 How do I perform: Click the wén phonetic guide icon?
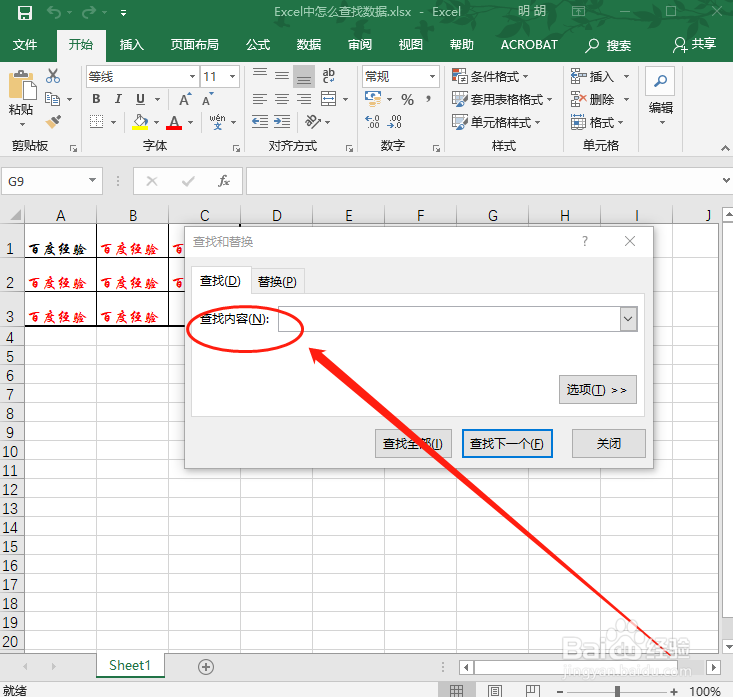pyautogui.click(x=217, y=122)
